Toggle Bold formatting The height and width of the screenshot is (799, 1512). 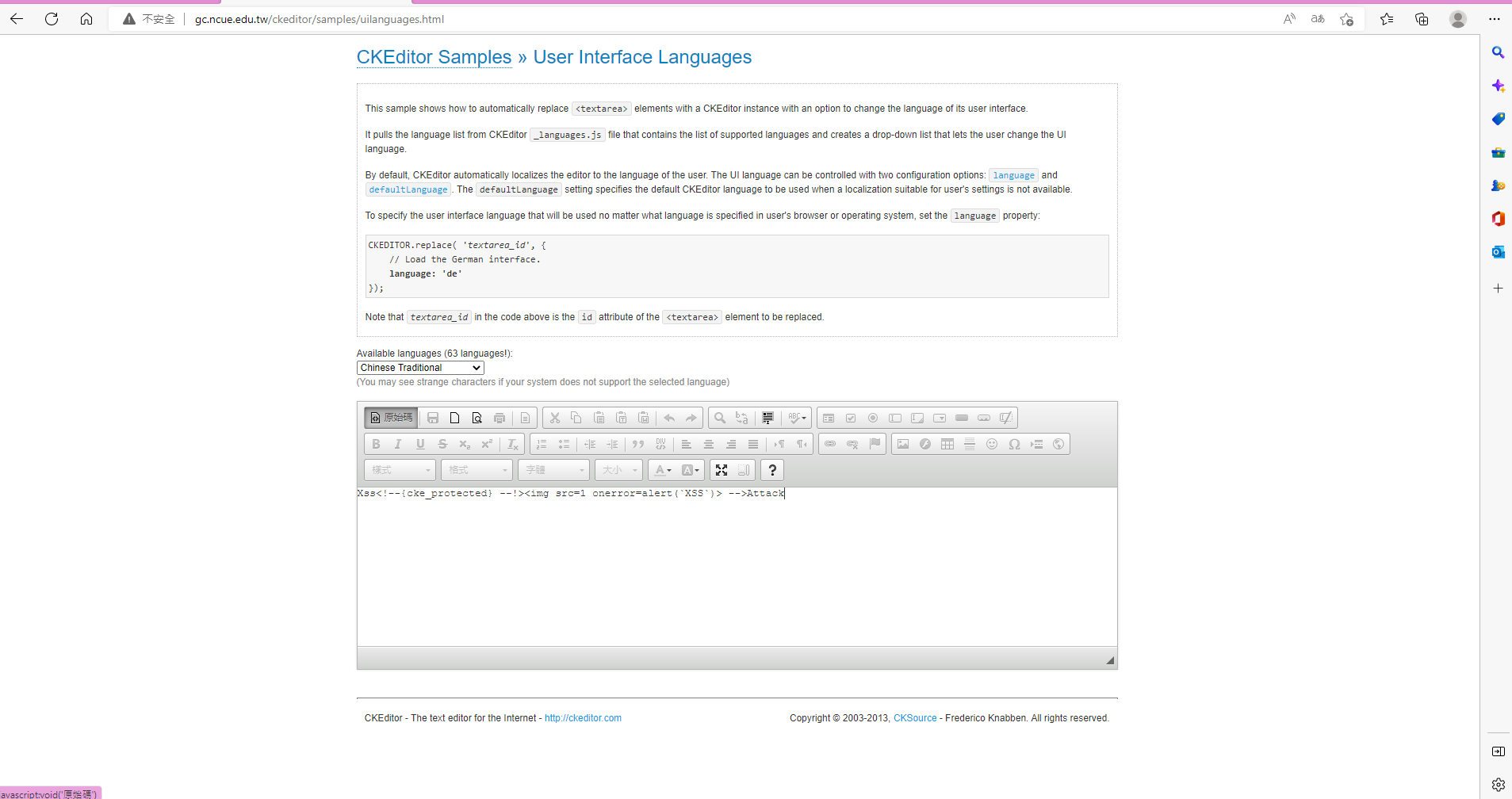[376, 444]
